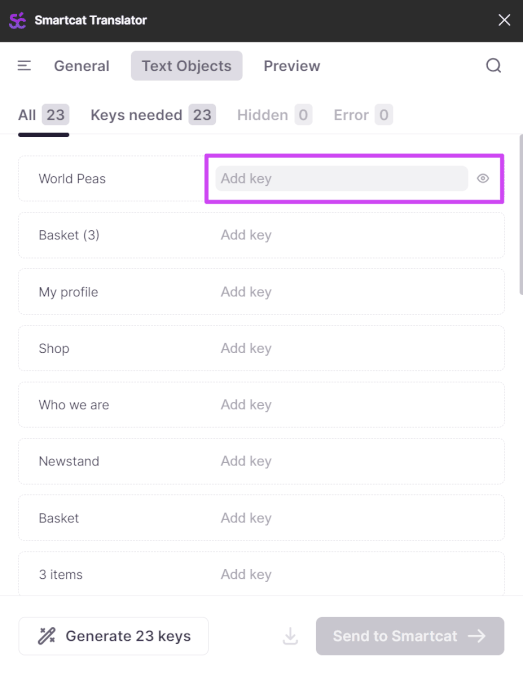Switch to the General tab
This screenshot has width=523, height=675.
point(81,66)
